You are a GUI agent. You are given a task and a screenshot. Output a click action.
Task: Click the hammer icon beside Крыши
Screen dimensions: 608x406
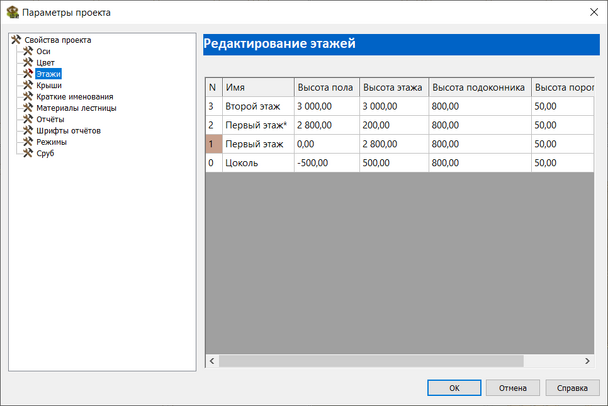click(x=28, y=85)
